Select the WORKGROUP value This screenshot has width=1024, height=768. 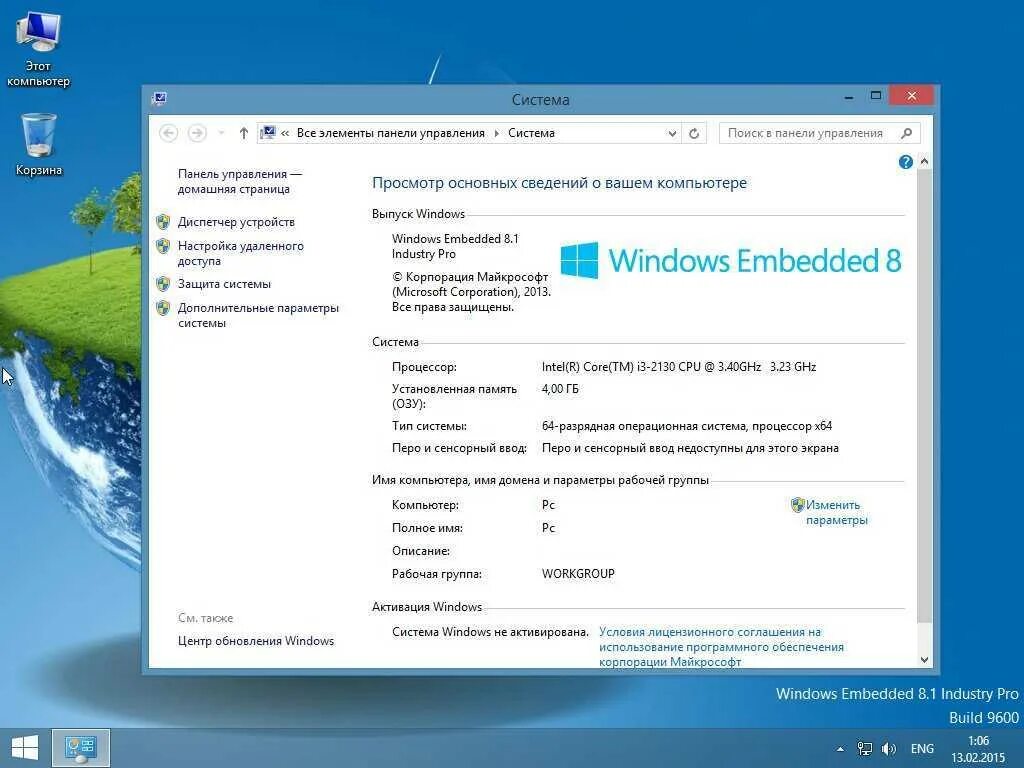pyautogui.click(x=578, y=574)
